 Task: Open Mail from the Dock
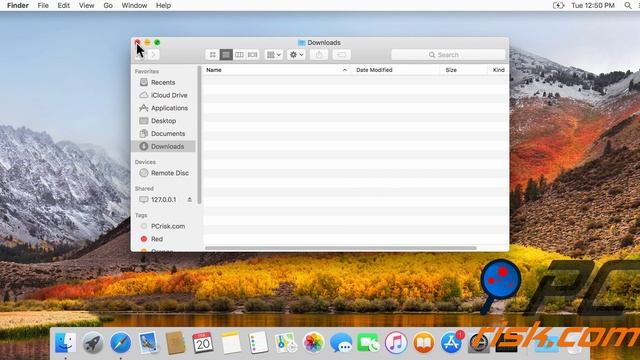click(148, 342)
